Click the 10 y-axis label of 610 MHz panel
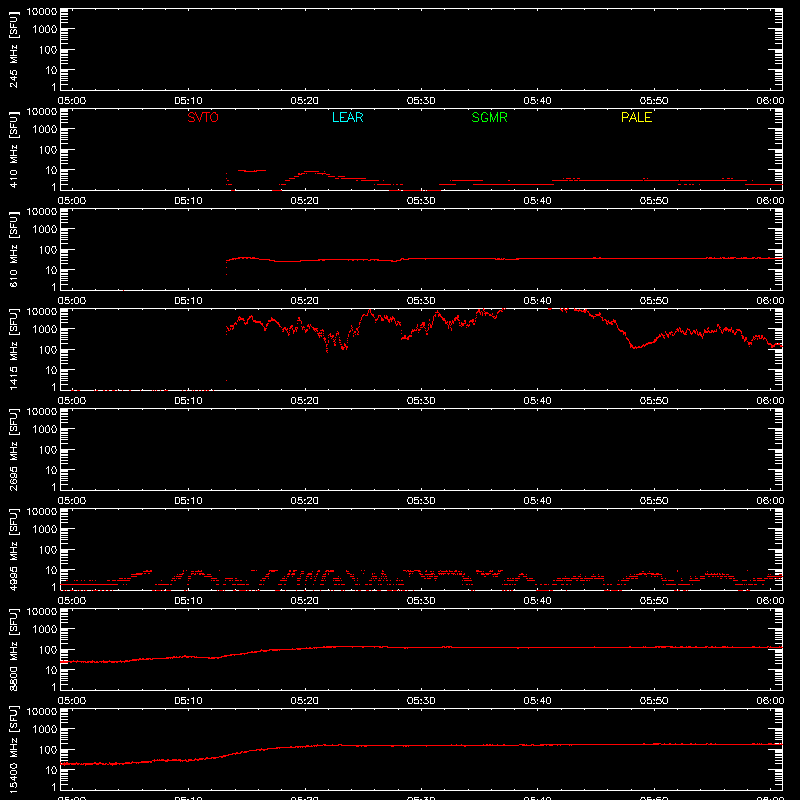 [x=51, y=270]
